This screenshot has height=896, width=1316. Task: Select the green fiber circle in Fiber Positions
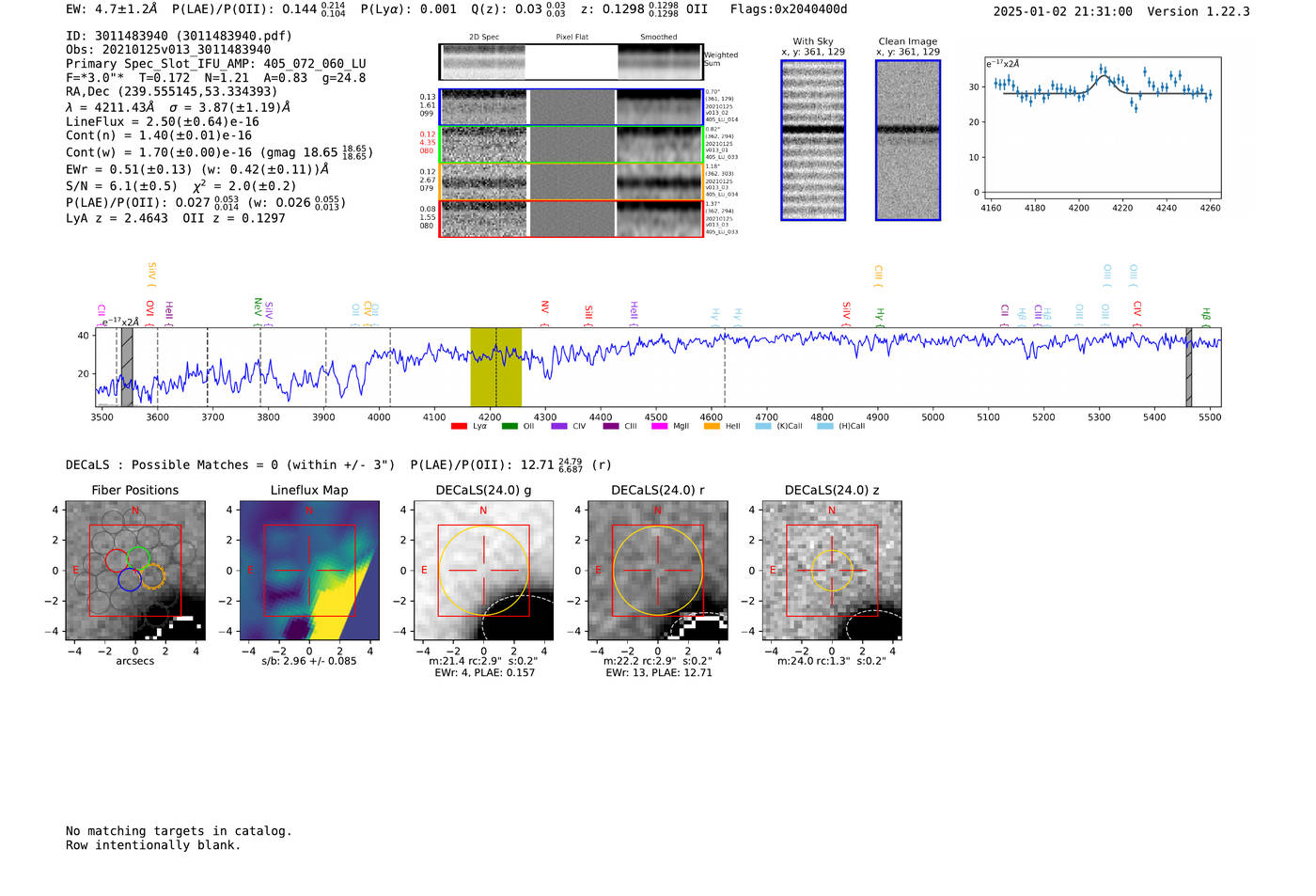(x=139, y=558)
